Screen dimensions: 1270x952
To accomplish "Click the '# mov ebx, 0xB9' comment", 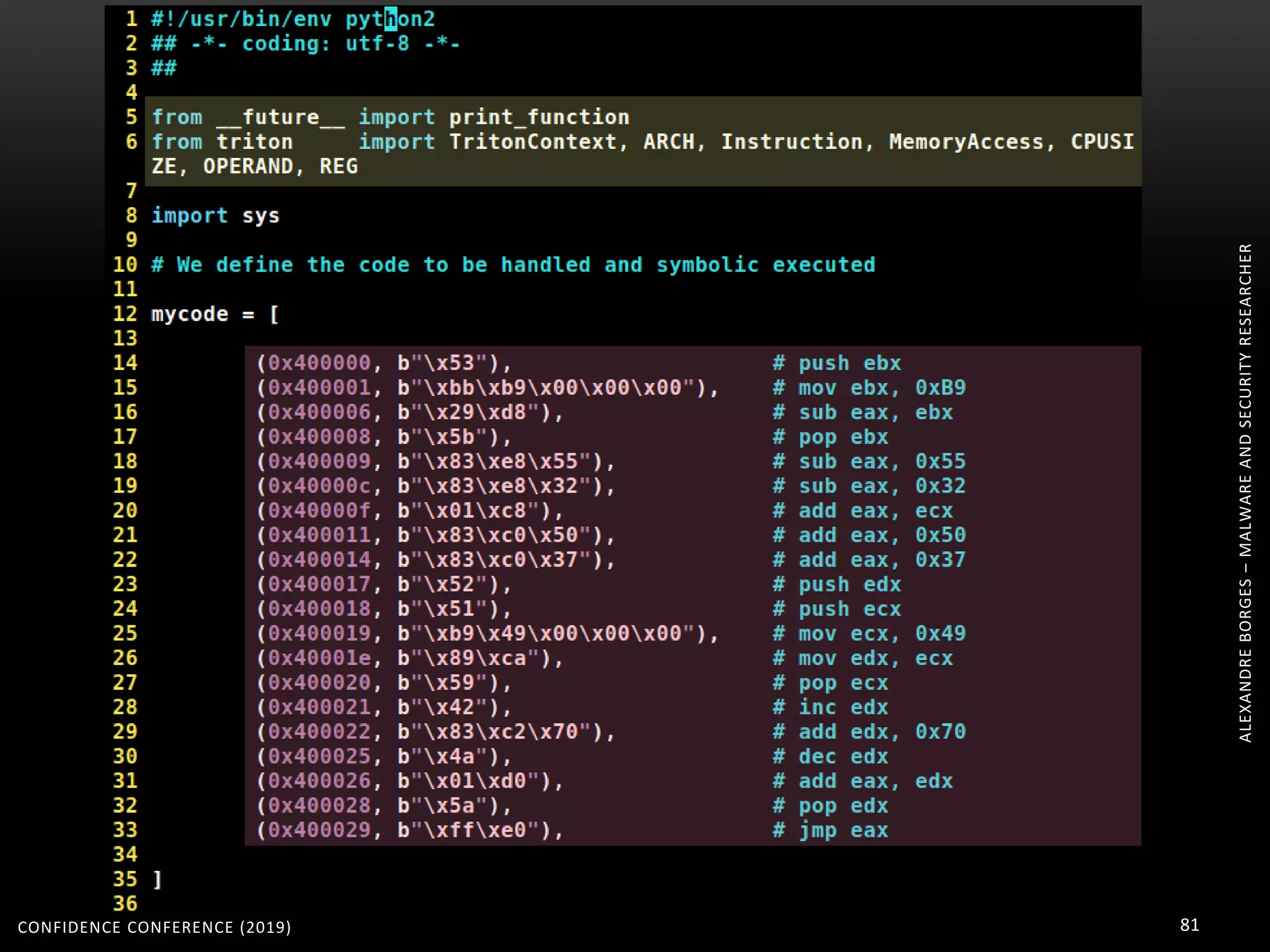I will [869, 388].
